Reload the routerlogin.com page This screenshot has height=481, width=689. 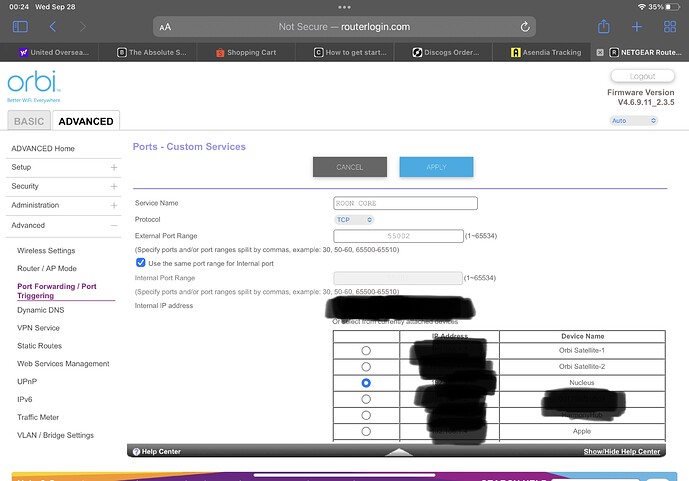(525, 27)
